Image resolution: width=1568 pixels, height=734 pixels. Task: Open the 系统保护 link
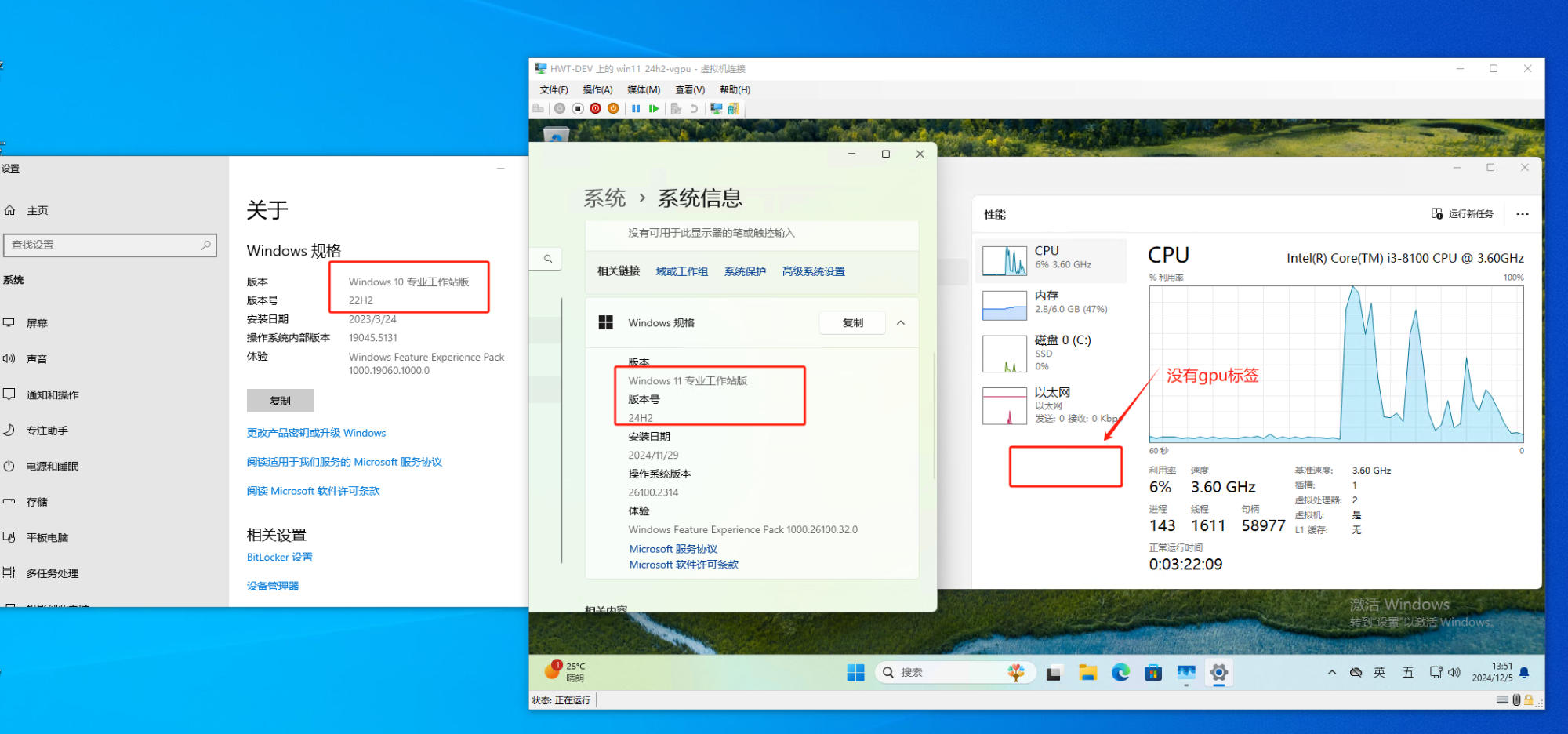(745, 271)
